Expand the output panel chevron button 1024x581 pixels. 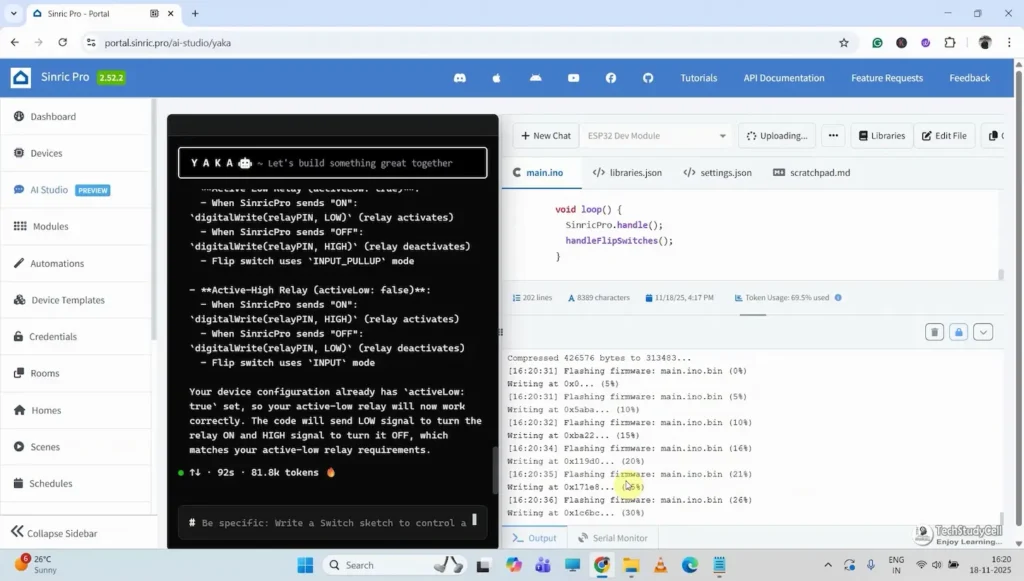click(983, 332)
